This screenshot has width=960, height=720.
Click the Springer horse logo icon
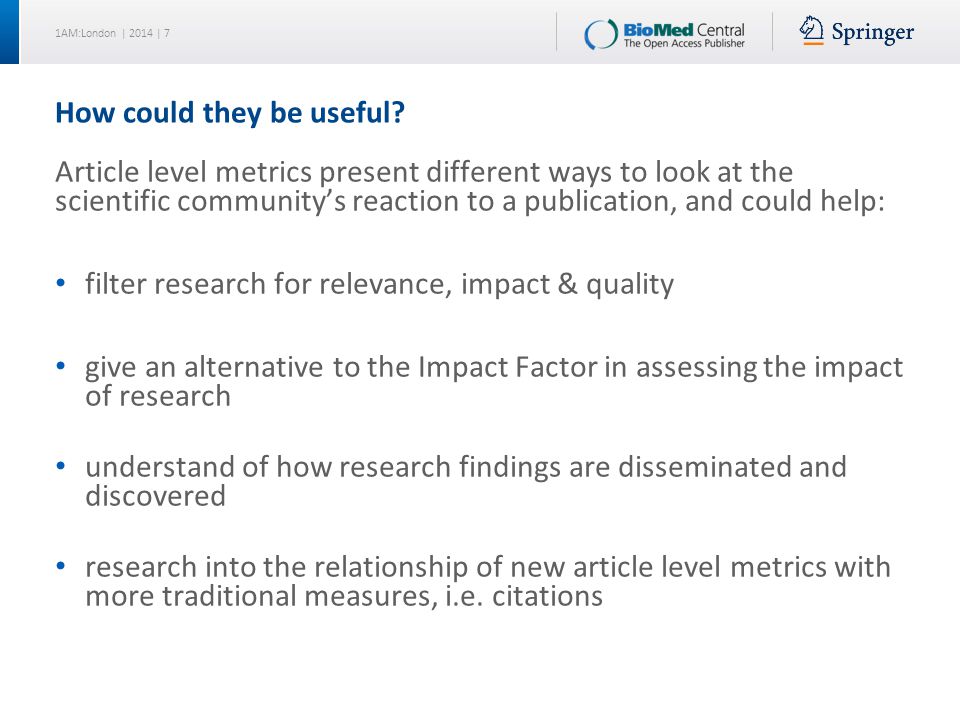click(811, 30)
